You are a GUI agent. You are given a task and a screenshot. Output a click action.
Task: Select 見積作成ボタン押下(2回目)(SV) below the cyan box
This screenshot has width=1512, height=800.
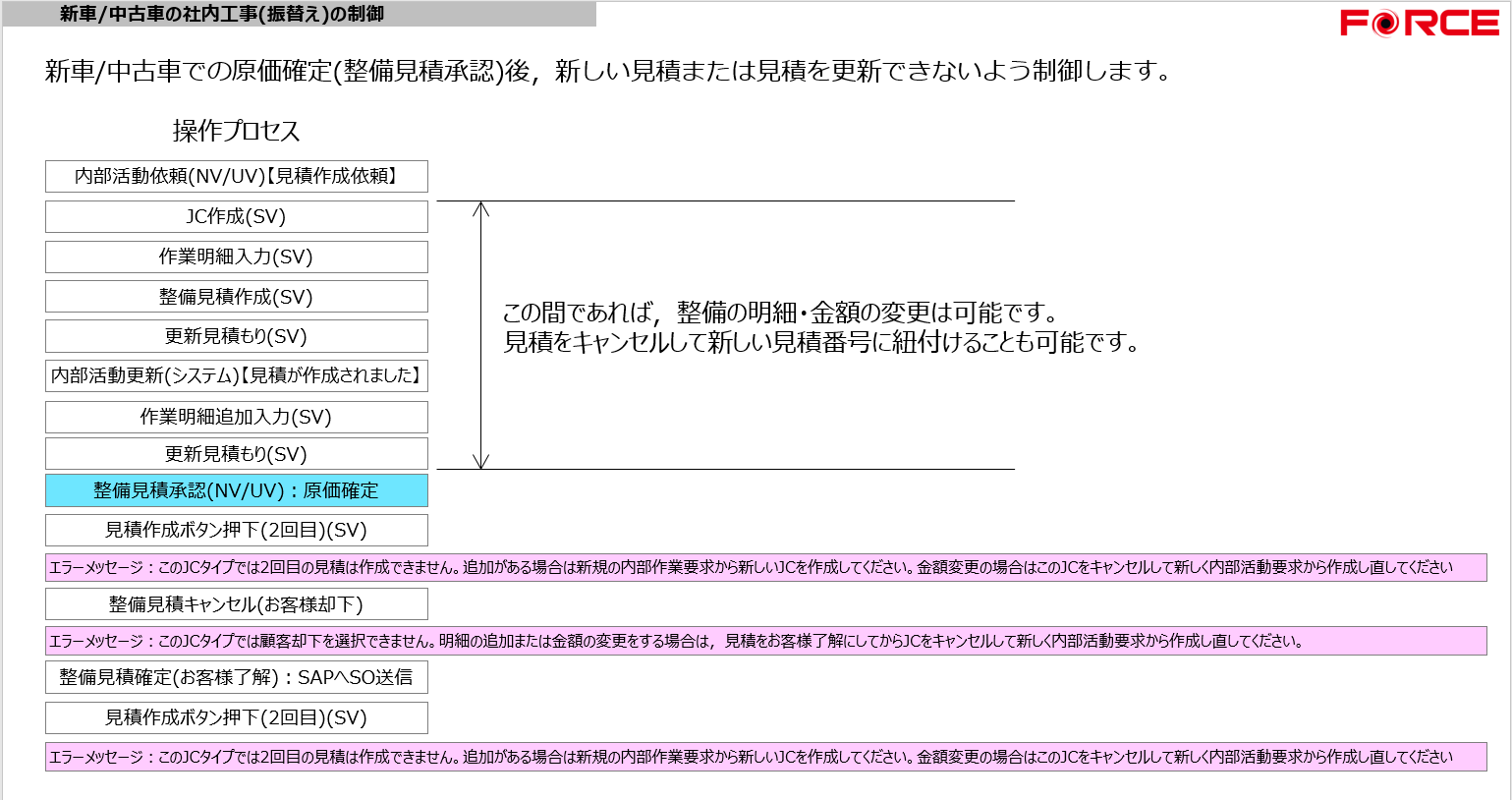click(236, 531)
